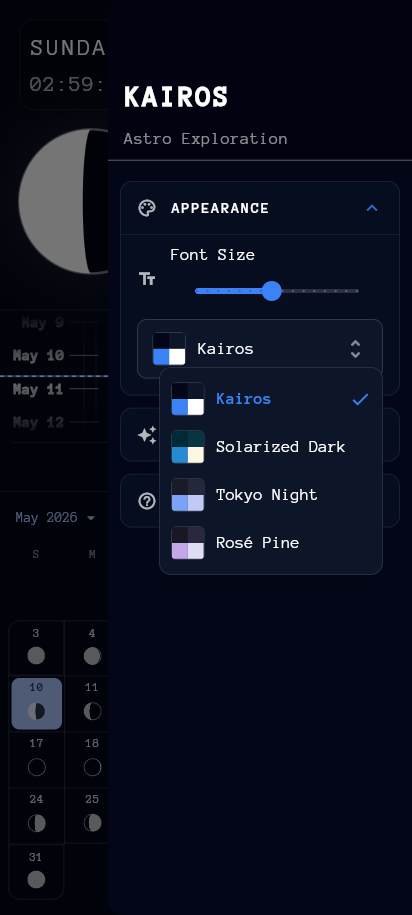Select day 4 in the calendar
Image resolution: width=412 pixels, height=915 pixels.
coord(86,648)
